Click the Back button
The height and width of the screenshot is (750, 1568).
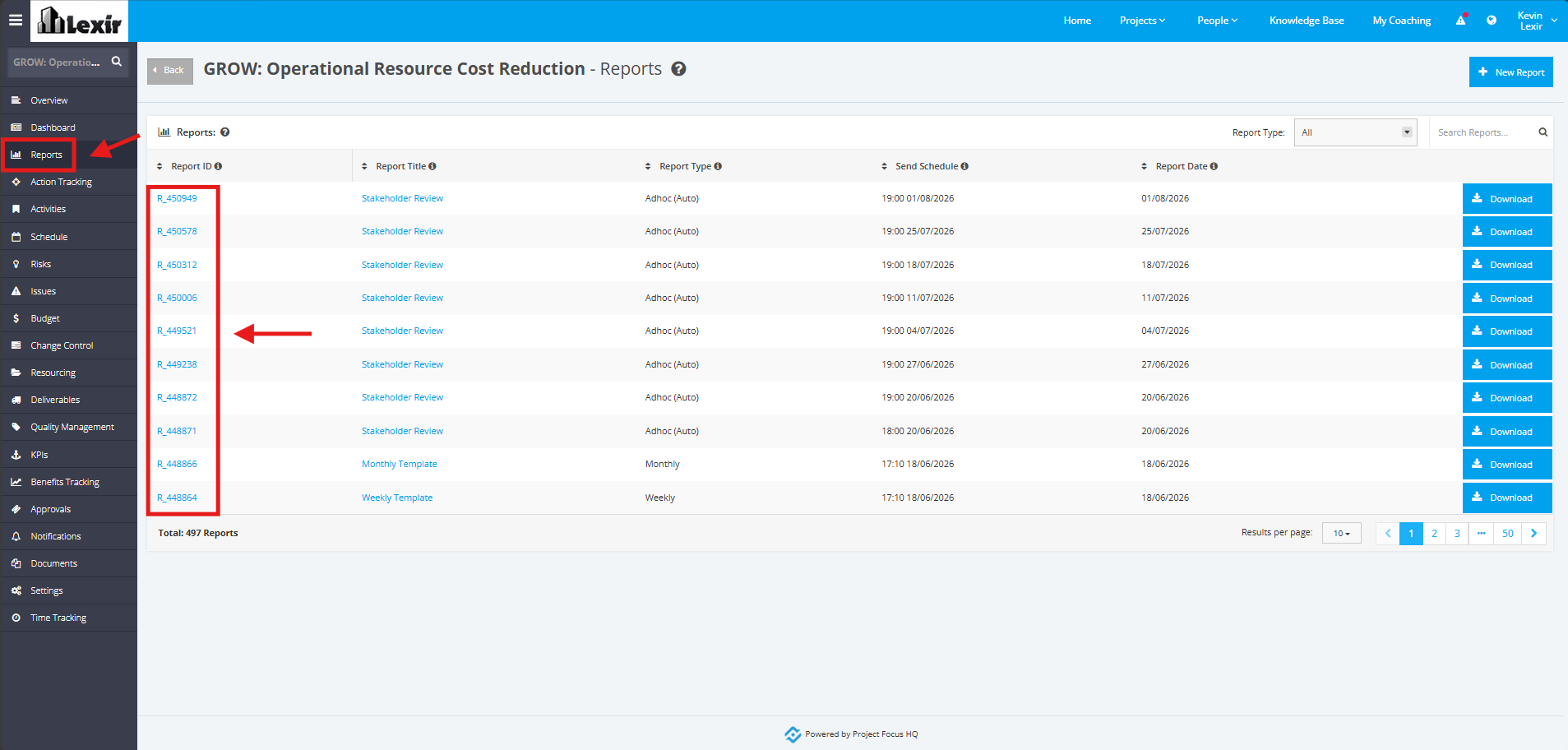[170, 71]
